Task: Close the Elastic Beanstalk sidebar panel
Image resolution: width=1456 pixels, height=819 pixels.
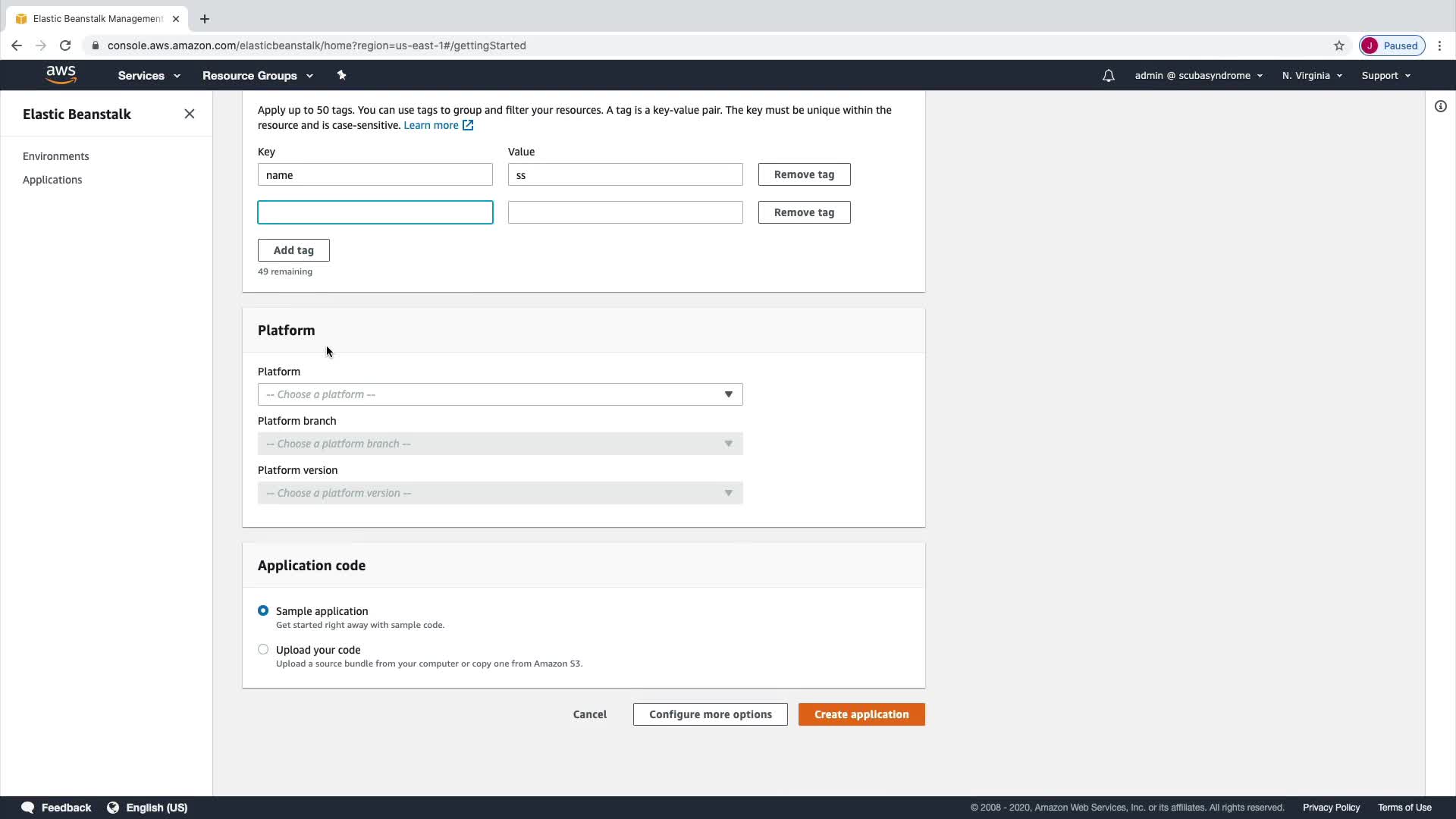Action: [190, 114]
